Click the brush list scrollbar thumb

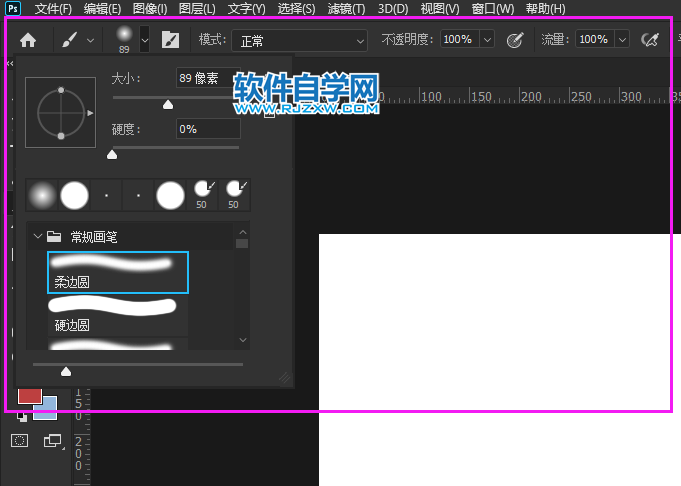pyautogui.click(x=242, y=243)
